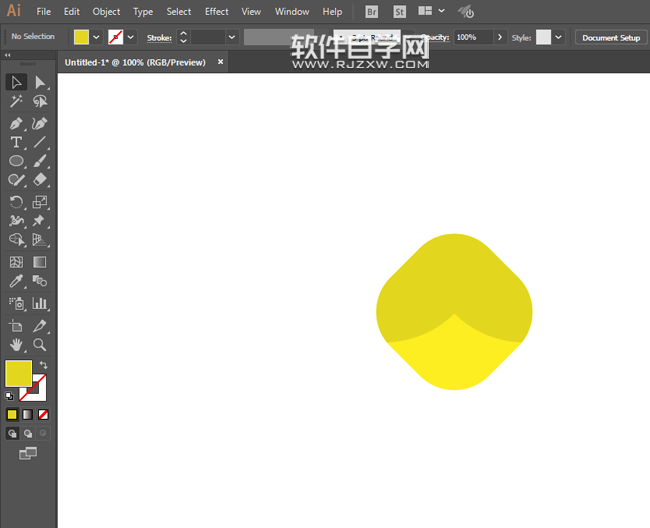The height and width of the screenshot is (528, 650).
Task: Select the Column Graph tool
Action: point(40,303)
